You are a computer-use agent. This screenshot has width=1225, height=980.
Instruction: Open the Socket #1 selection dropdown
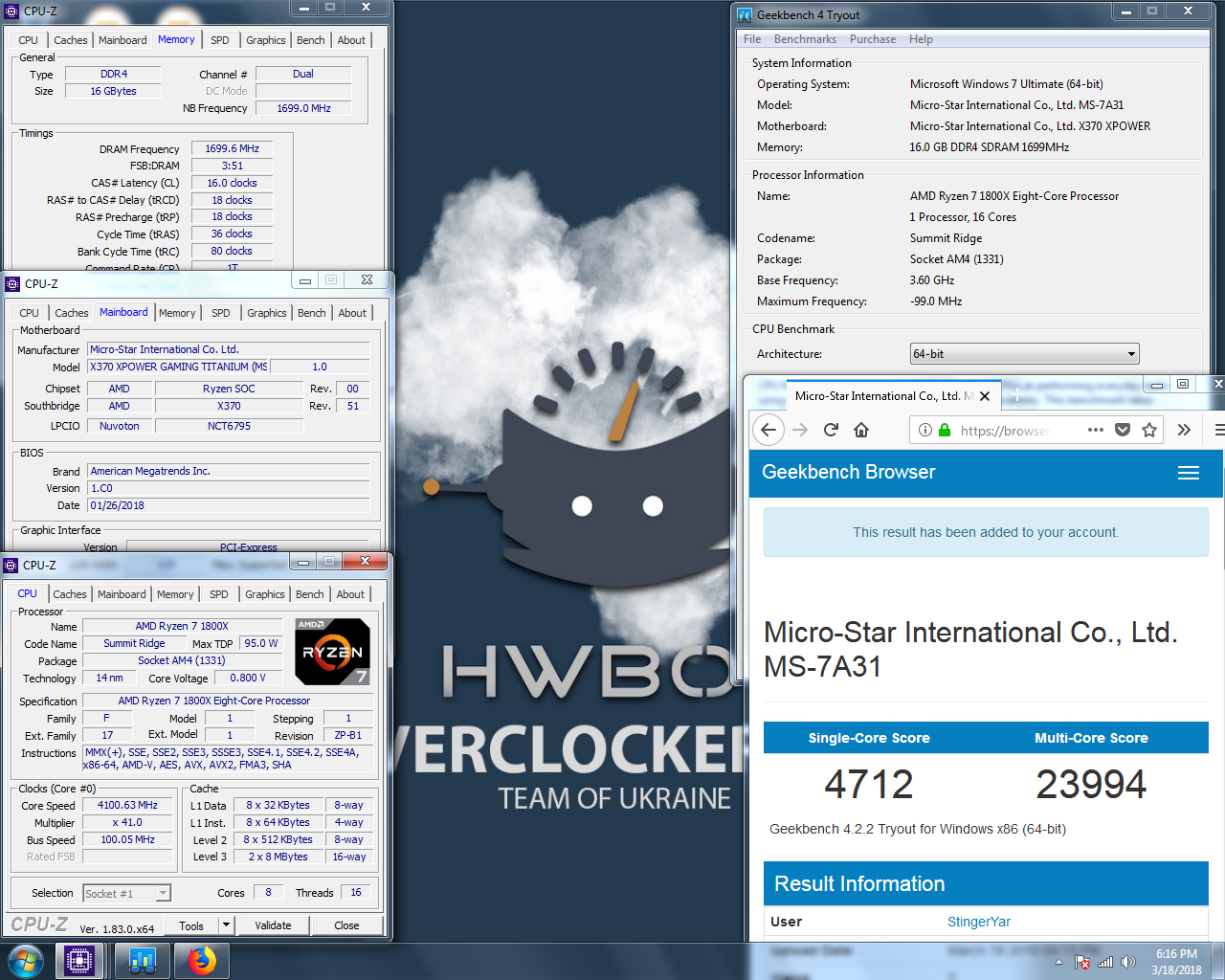click(x=126, y=894)
